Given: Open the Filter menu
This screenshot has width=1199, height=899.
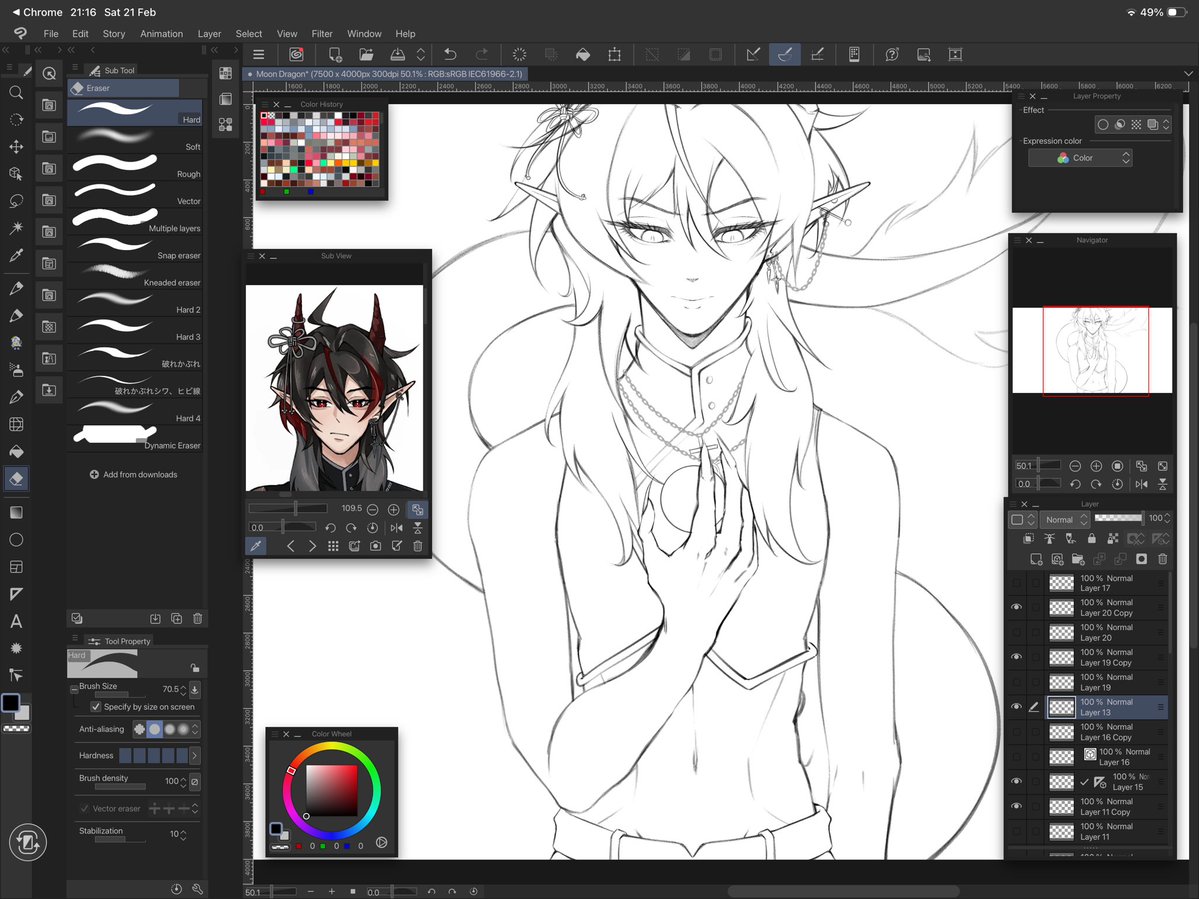Looking at the screenshot, I should (321, 33).
